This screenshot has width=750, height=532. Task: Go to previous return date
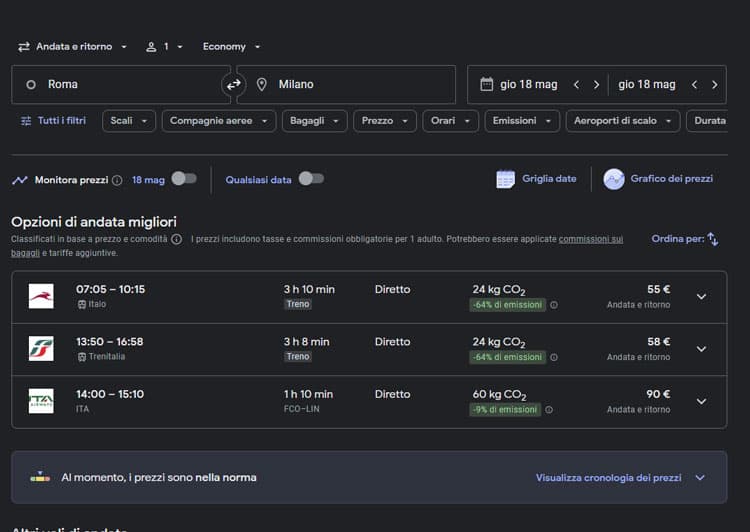click(695, 85)
